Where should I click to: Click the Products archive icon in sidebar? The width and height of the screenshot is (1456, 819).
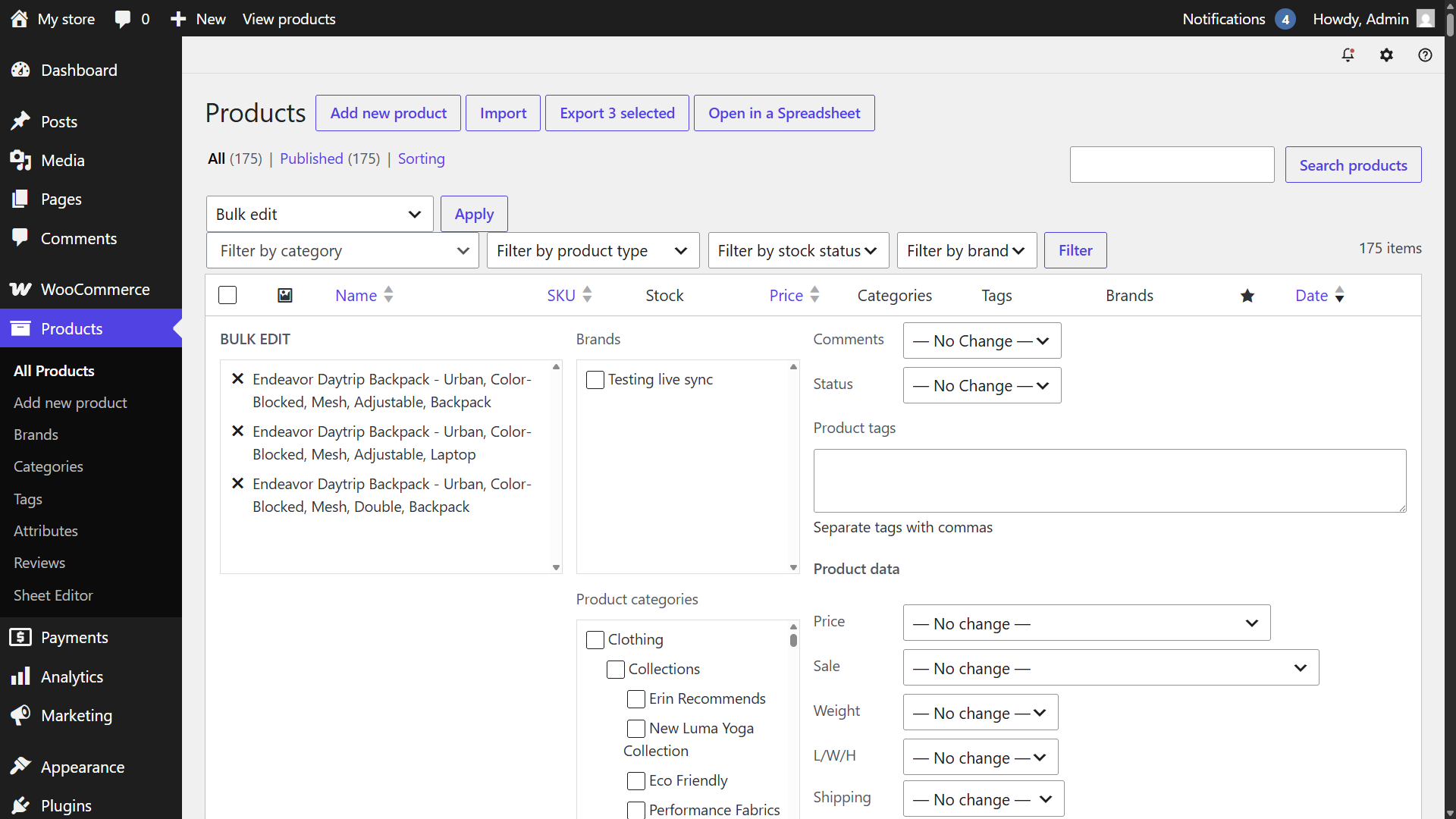20,328
